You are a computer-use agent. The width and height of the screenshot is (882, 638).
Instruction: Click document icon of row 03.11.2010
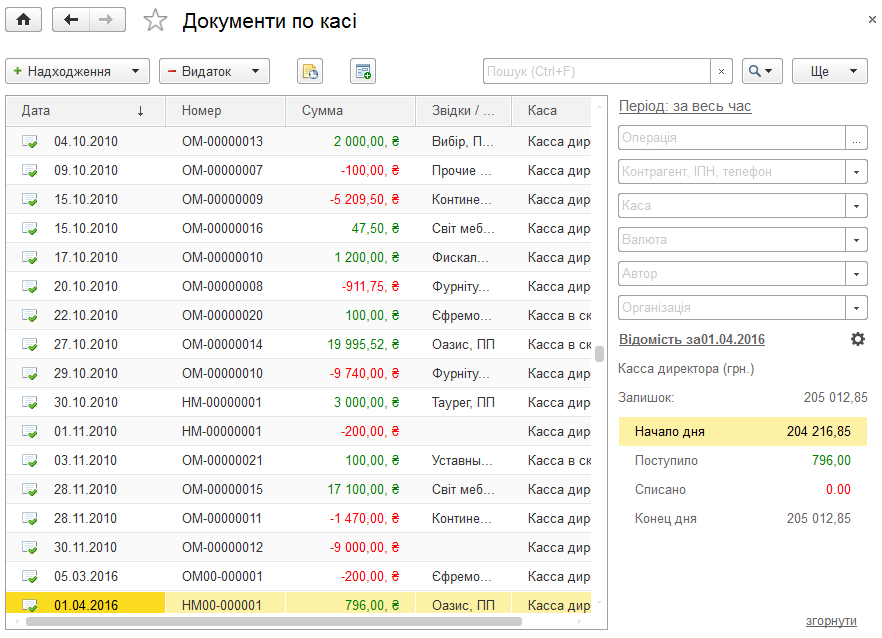pyautogui.click(x=30, y=460)
